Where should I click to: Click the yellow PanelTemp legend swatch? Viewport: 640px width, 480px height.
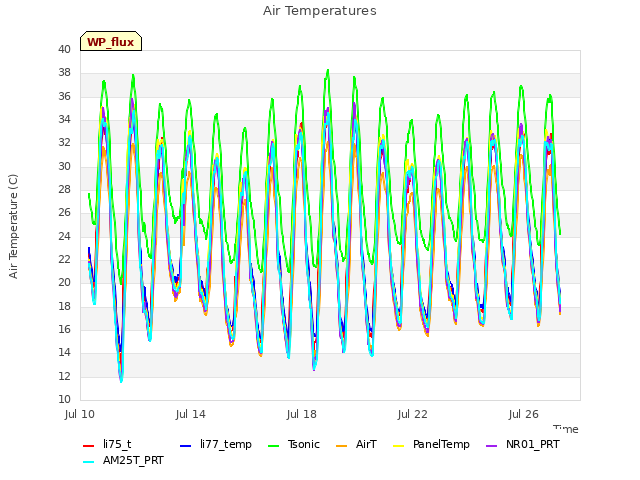tap(398, 446)
